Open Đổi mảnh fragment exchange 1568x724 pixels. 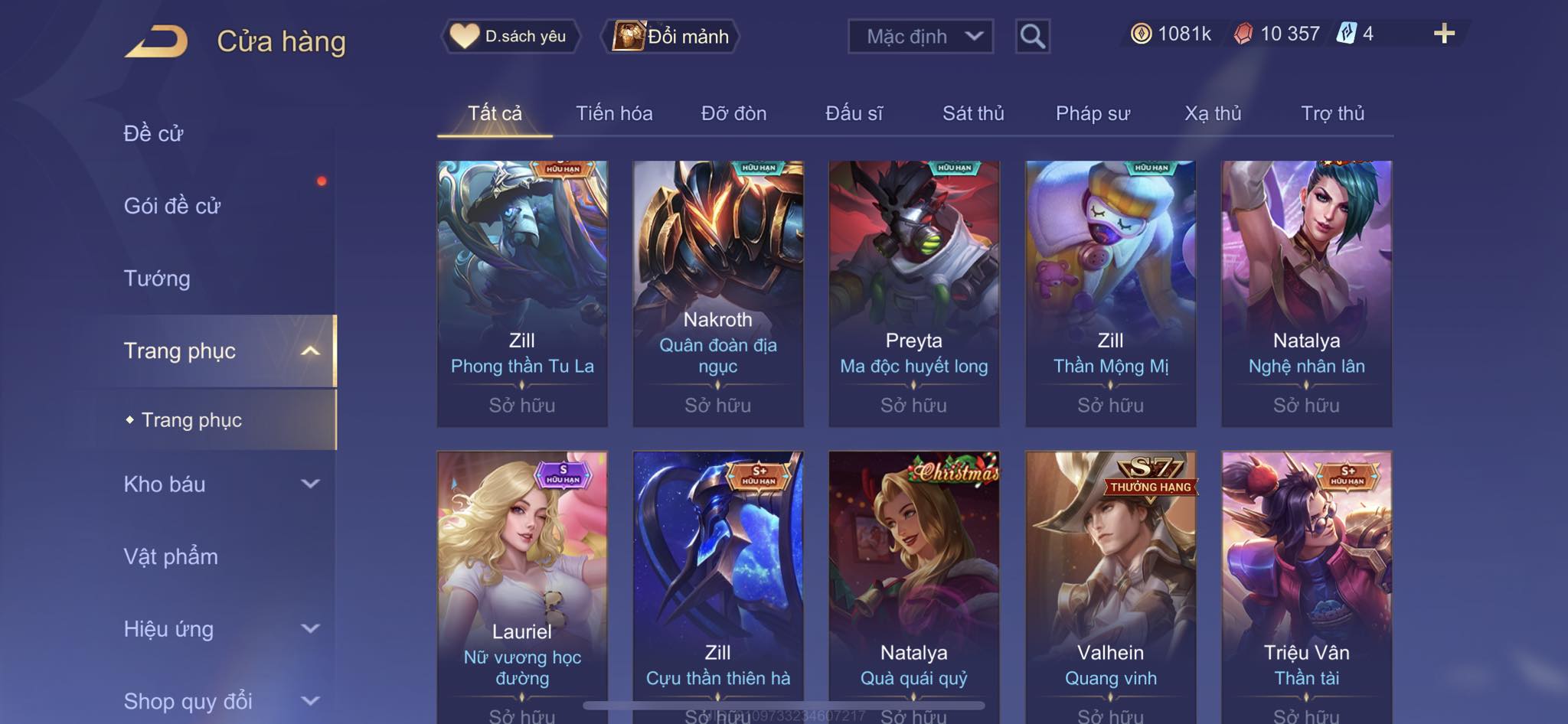tap(671, 36)
